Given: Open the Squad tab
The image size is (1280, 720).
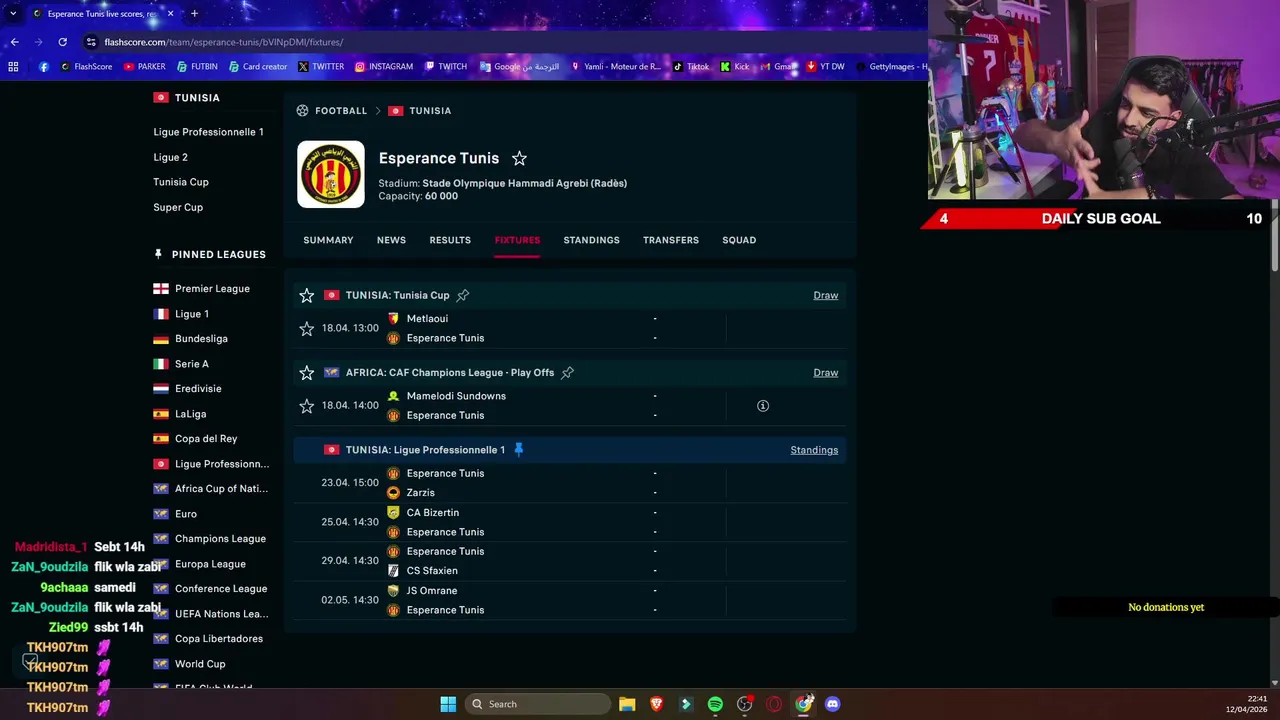Looking at the screenshot, I should 739,240.
